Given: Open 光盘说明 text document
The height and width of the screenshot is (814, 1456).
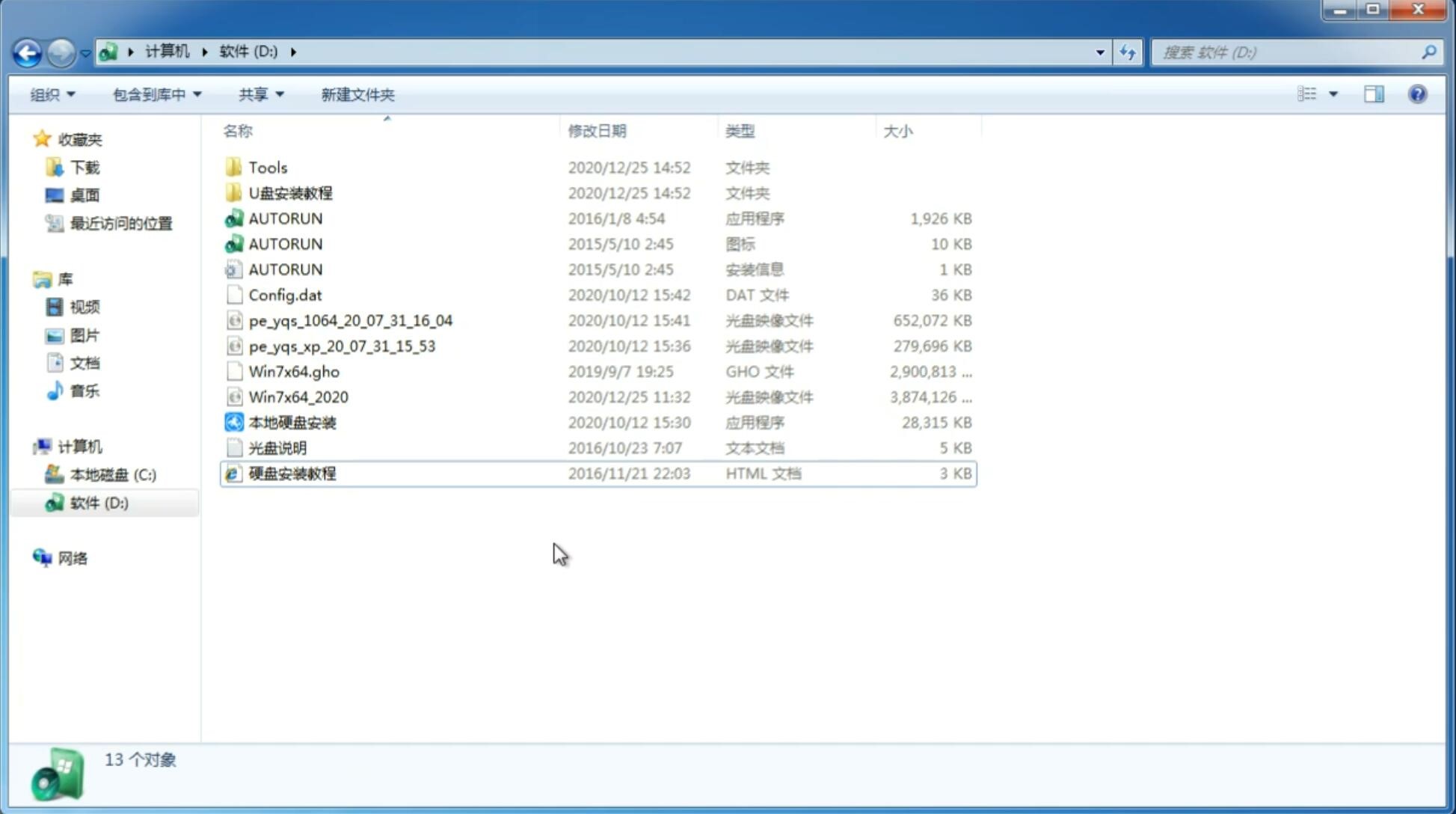Looking at the screenshot, I should coord(277,447).
